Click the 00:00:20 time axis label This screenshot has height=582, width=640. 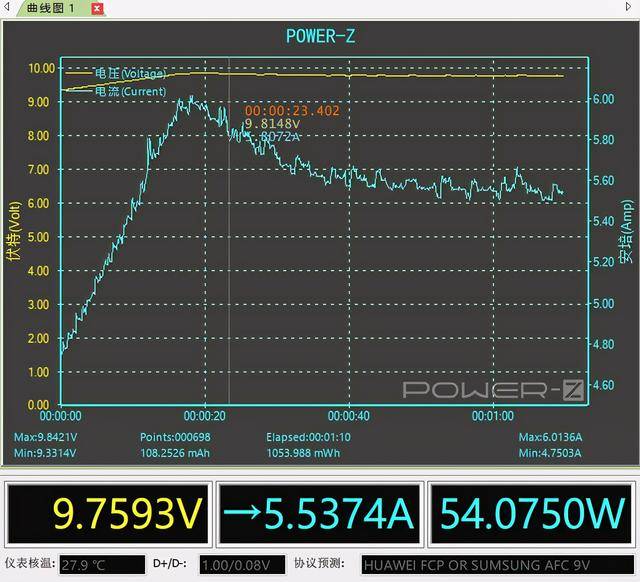(x=204, y=416)
